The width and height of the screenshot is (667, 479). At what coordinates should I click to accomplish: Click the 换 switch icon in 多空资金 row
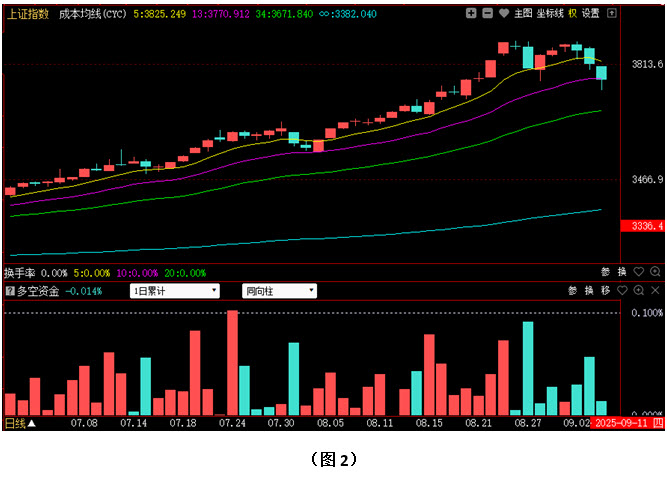pyautogui.click(x=589, y=291)
